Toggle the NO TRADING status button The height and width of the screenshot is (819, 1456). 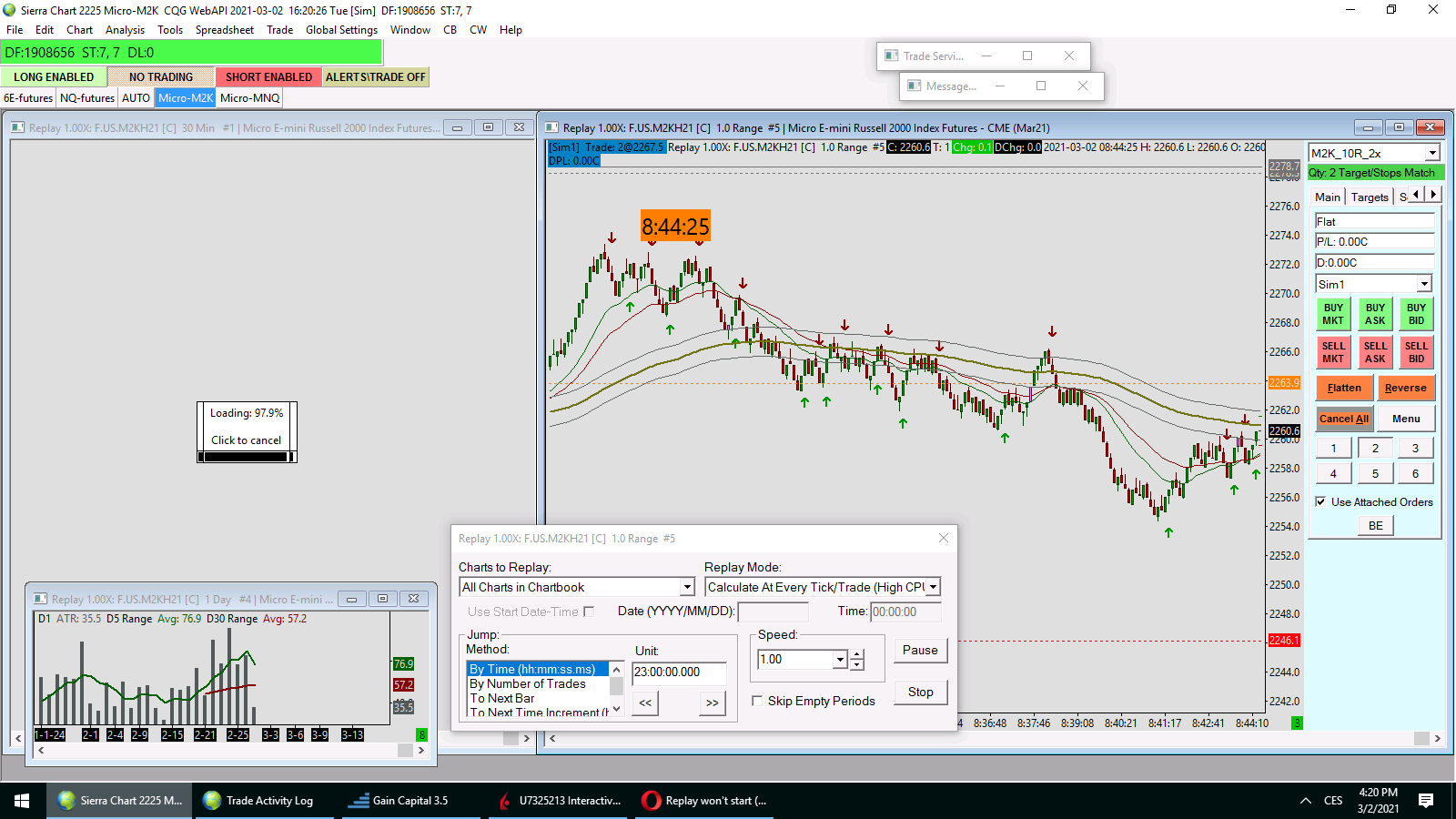tap(161, 77)
